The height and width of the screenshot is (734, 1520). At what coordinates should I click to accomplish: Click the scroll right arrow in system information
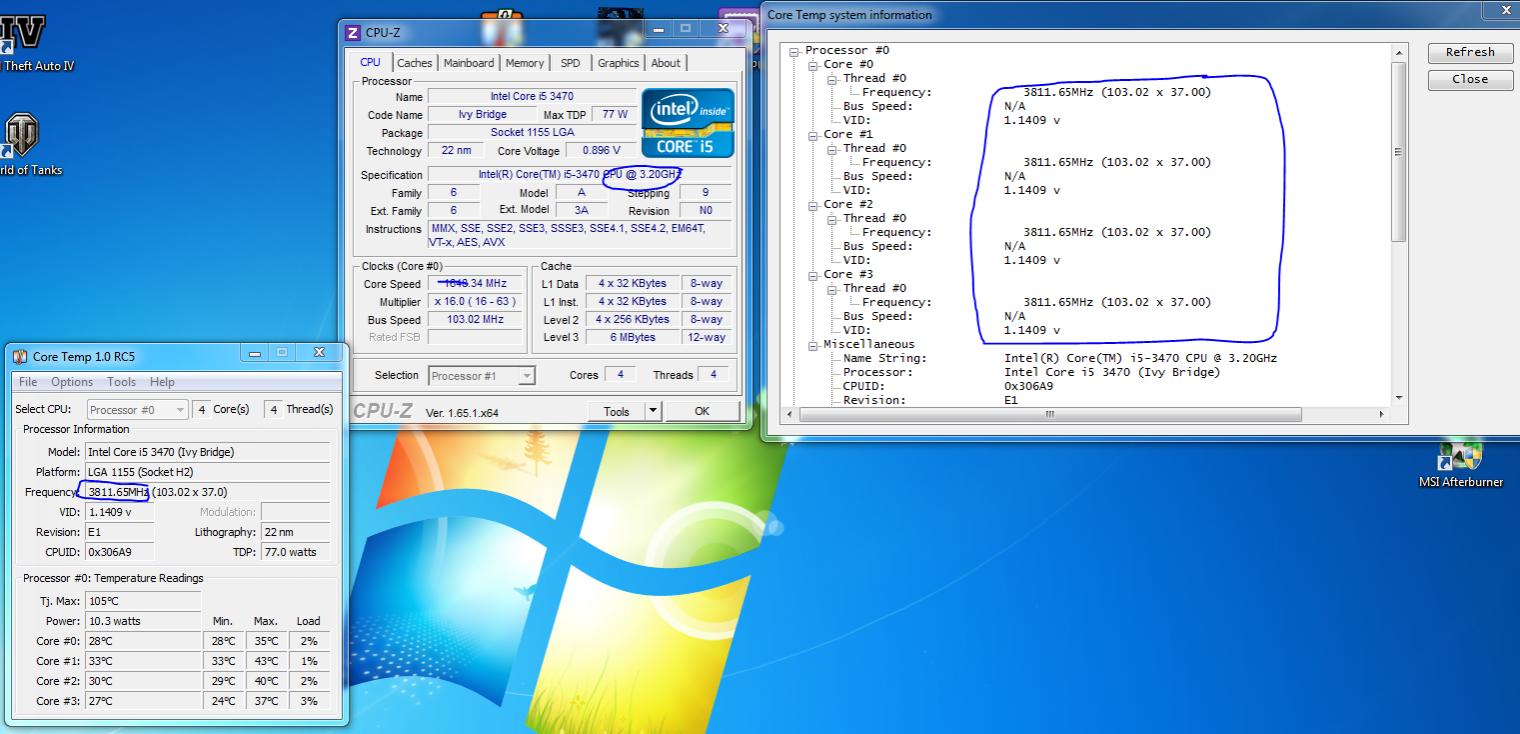tap(1382, 413)
